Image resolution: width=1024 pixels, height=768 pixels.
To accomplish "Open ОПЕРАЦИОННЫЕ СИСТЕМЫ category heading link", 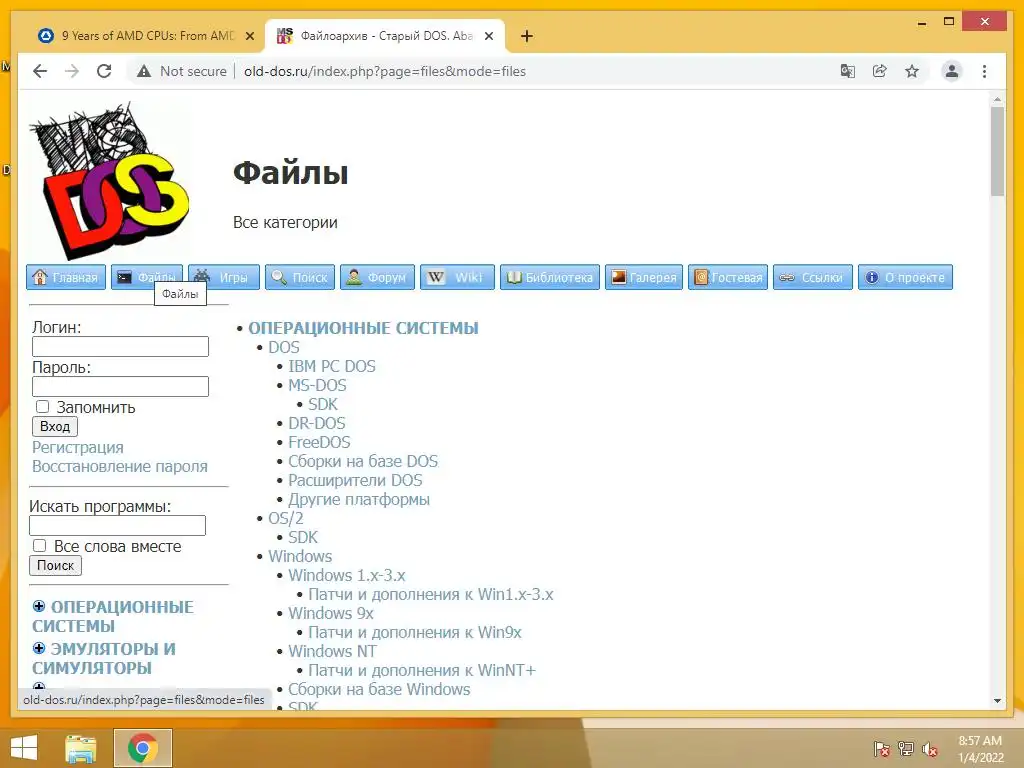I will click(x=363, y=328).
